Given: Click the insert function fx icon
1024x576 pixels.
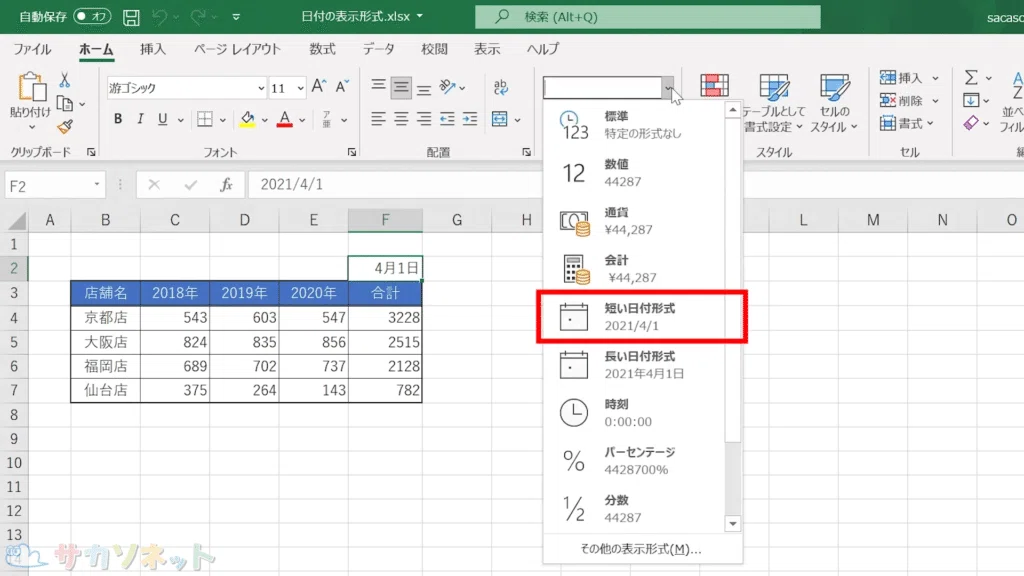Looking at the screenshot, I should [226, 185].
